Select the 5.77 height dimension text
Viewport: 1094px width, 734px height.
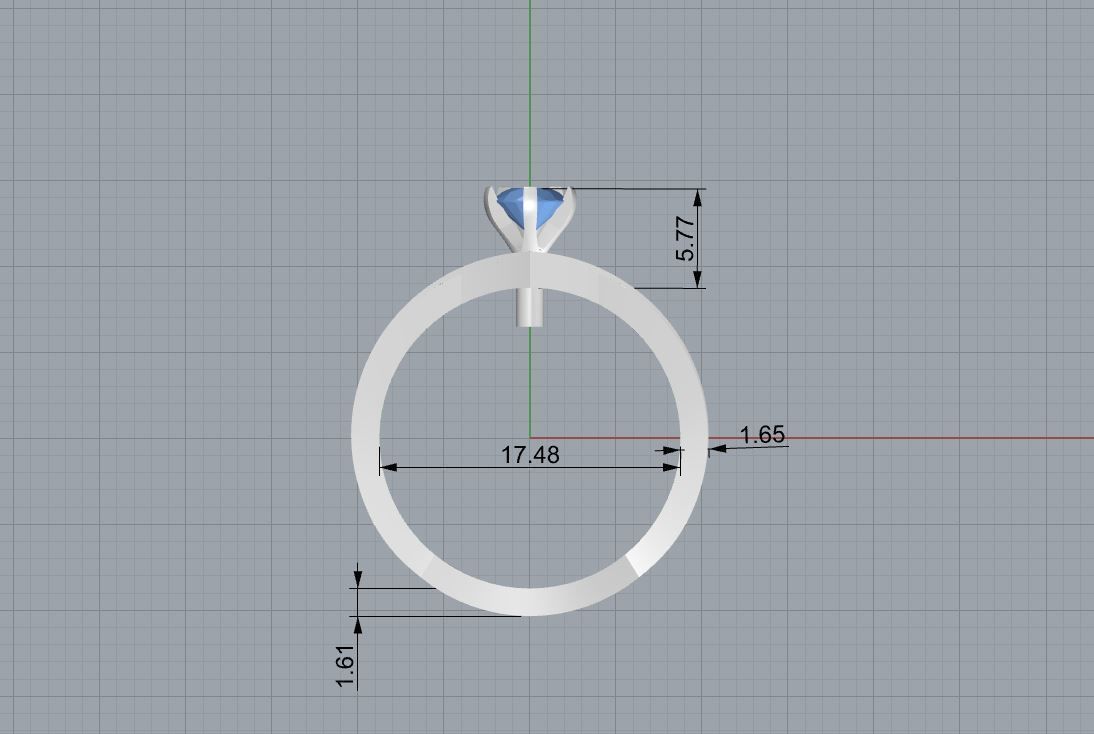(686, 239)
